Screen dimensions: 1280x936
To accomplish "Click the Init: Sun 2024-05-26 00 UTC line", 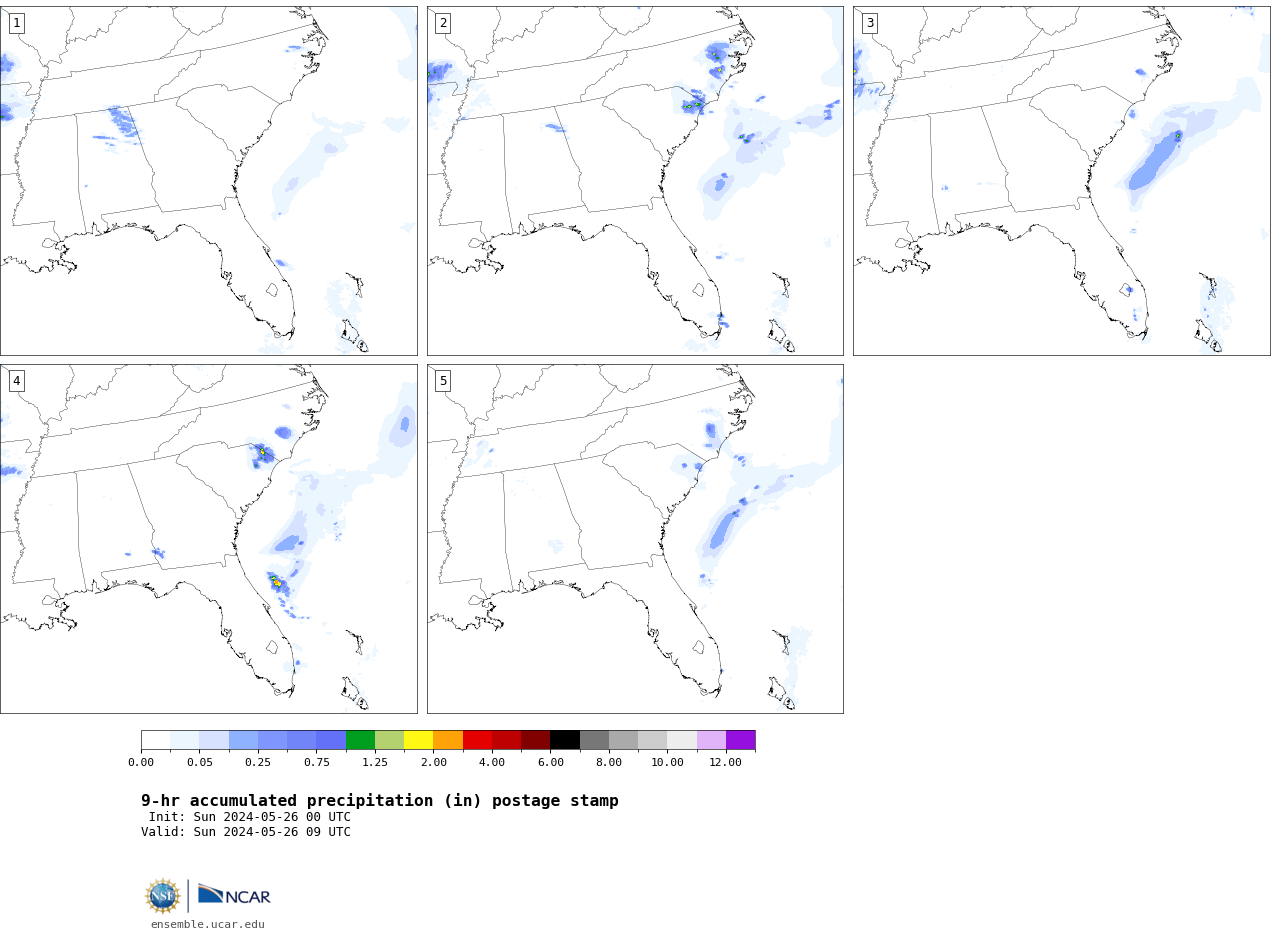I will (x=250, y=817).
